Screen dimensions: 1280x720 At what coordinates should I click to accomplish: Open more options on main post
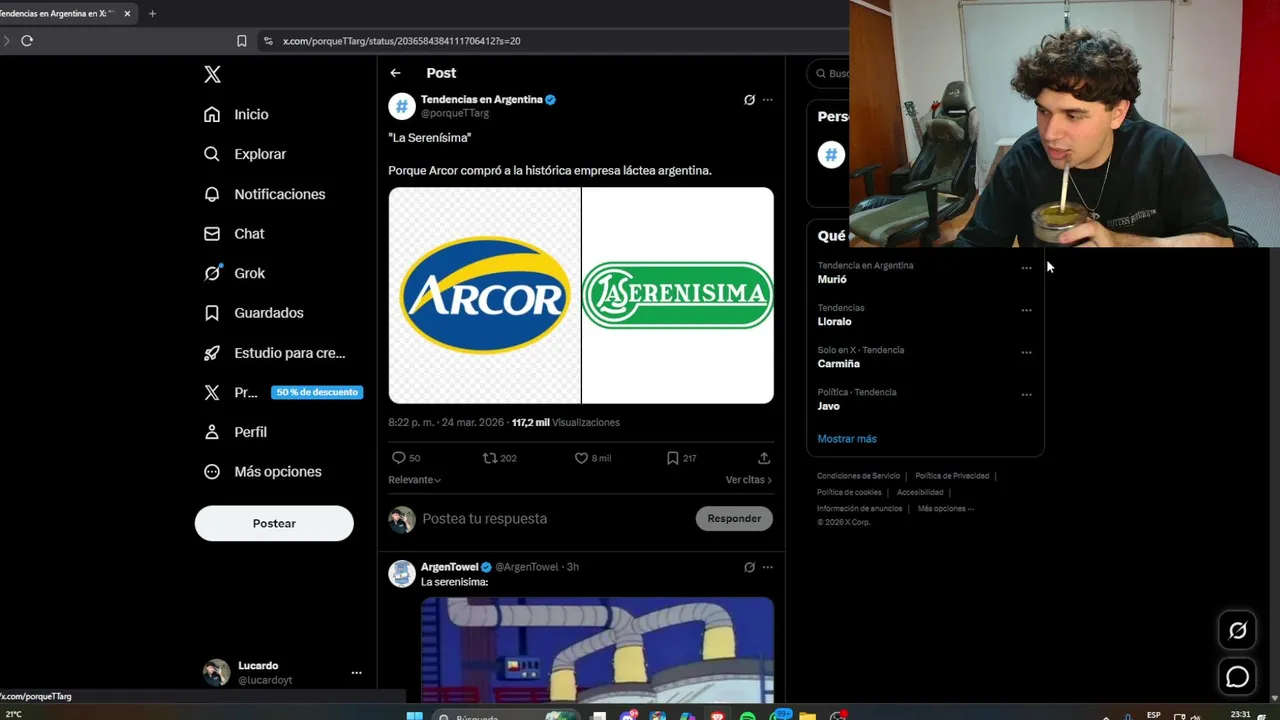[x=768, y=100]
